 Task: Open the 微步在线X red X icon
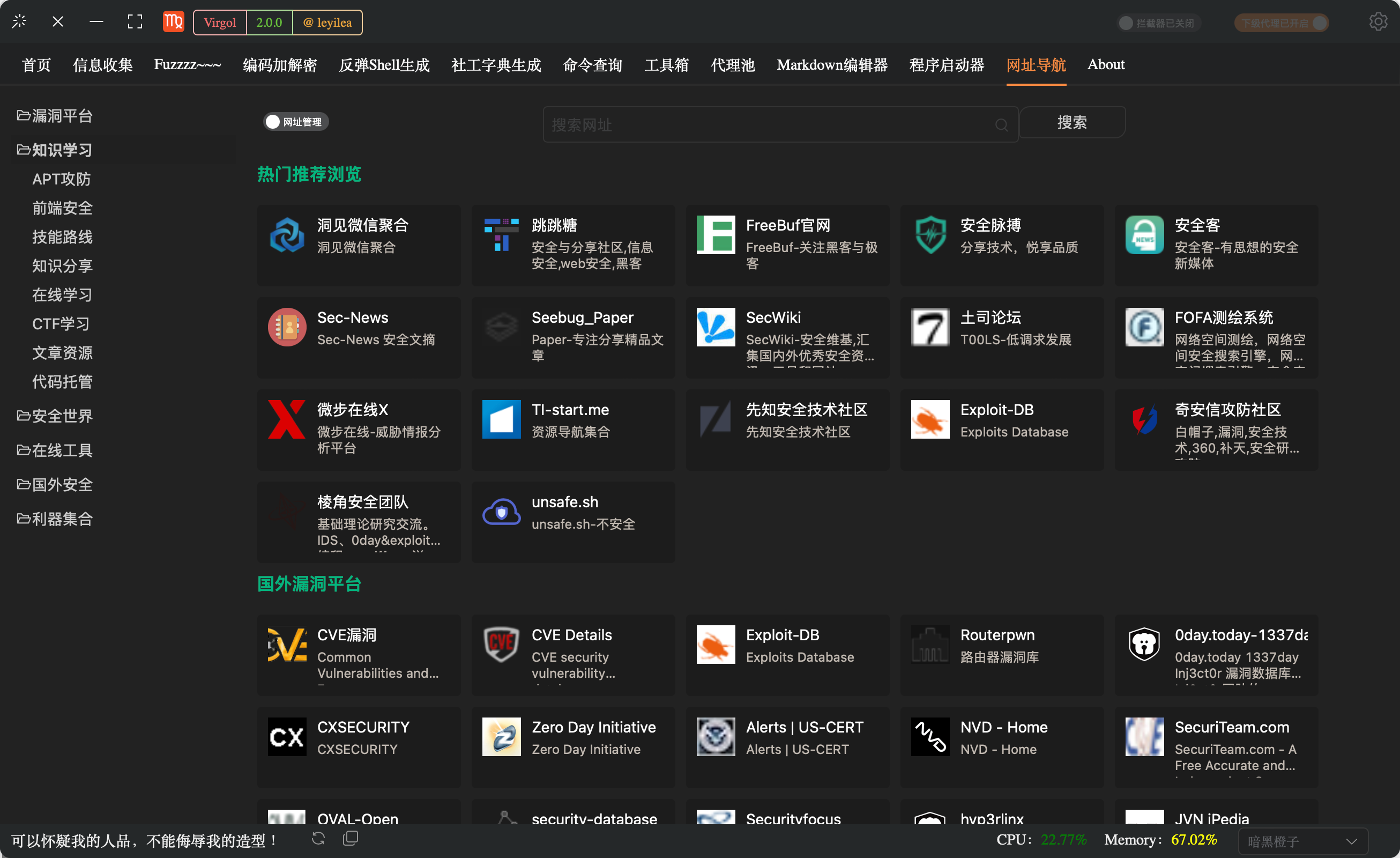coord(287,419)
